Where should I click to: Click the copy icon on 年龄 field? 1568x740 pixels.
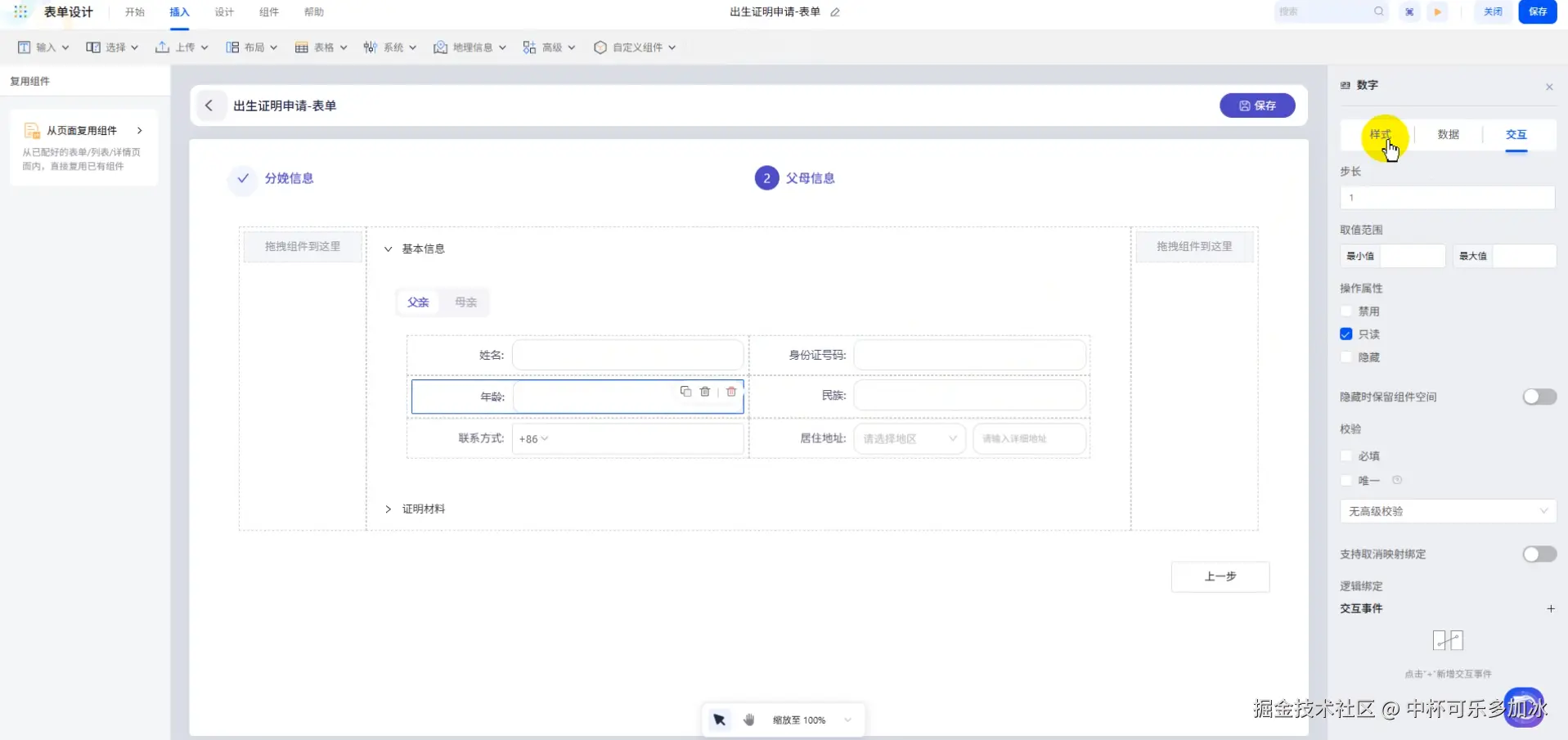[685, 392]
